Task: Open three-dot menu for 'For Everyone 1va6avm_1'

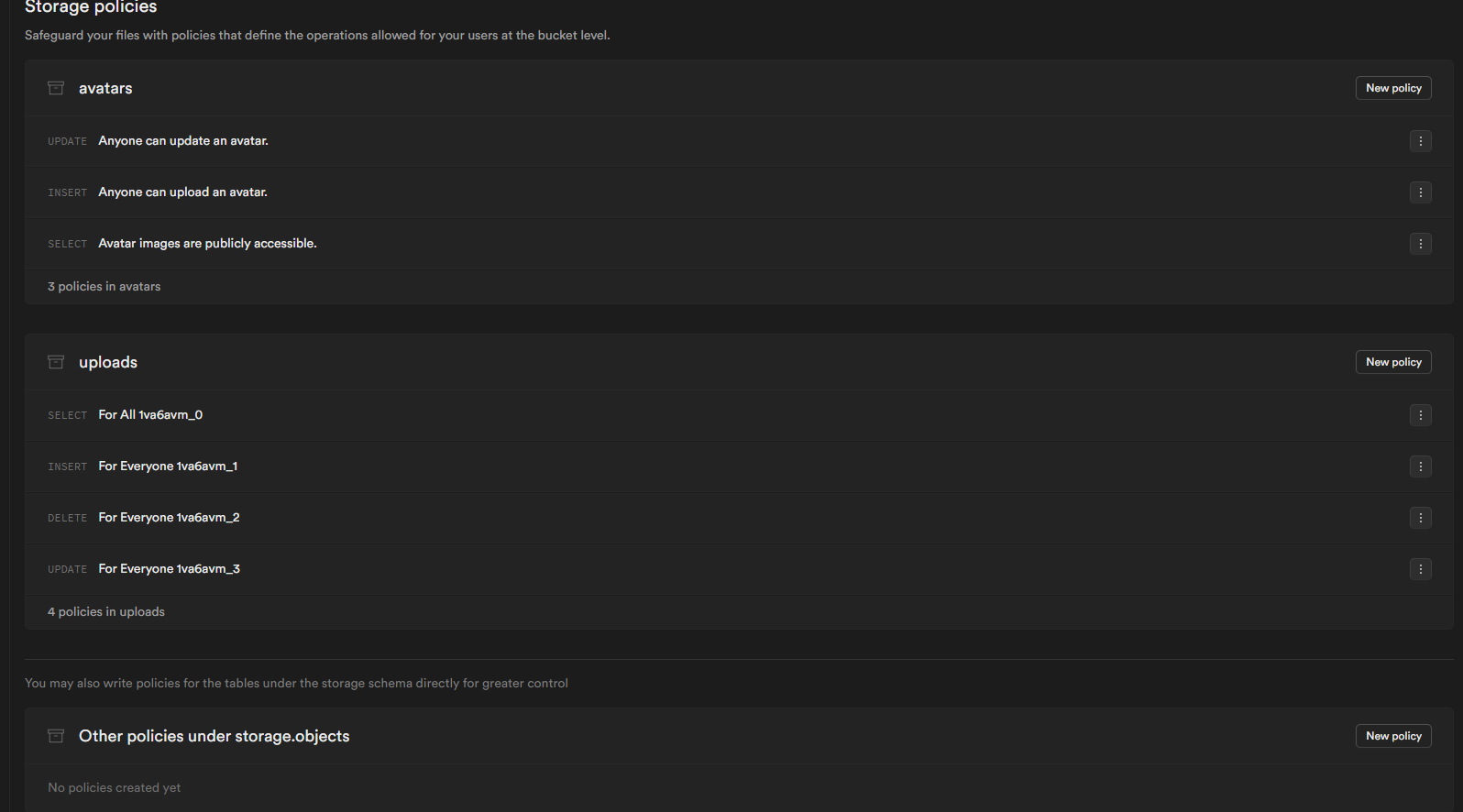Action: point(1420,466)
